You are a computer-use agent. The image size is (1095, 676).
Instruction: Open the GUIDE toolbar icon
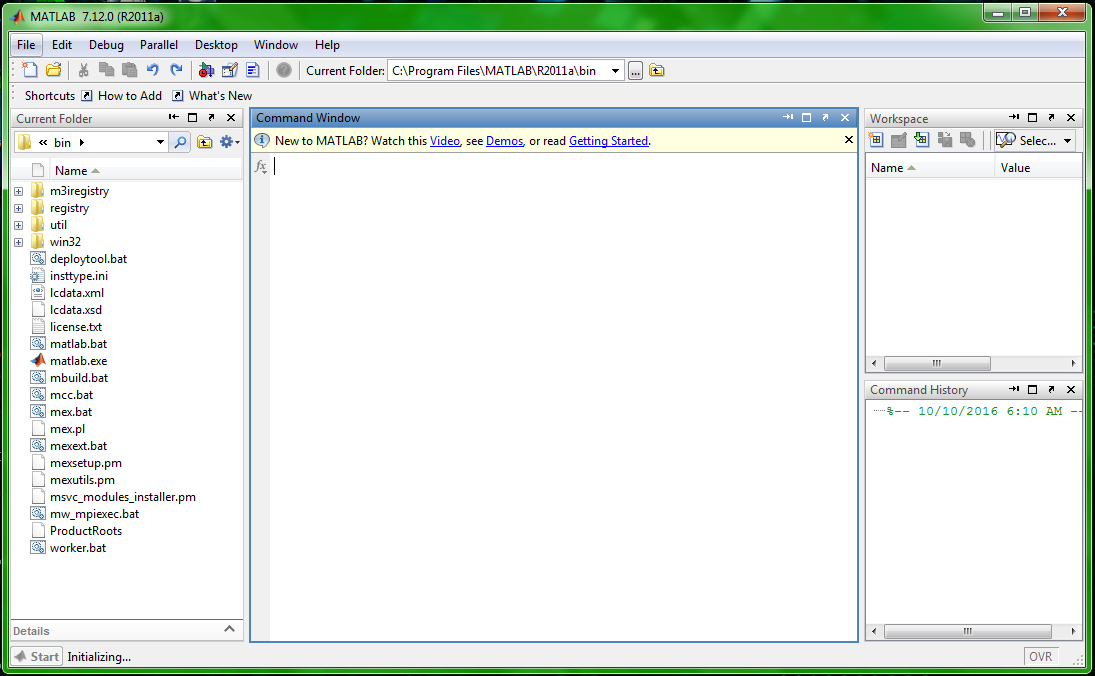tap(229, 70)
